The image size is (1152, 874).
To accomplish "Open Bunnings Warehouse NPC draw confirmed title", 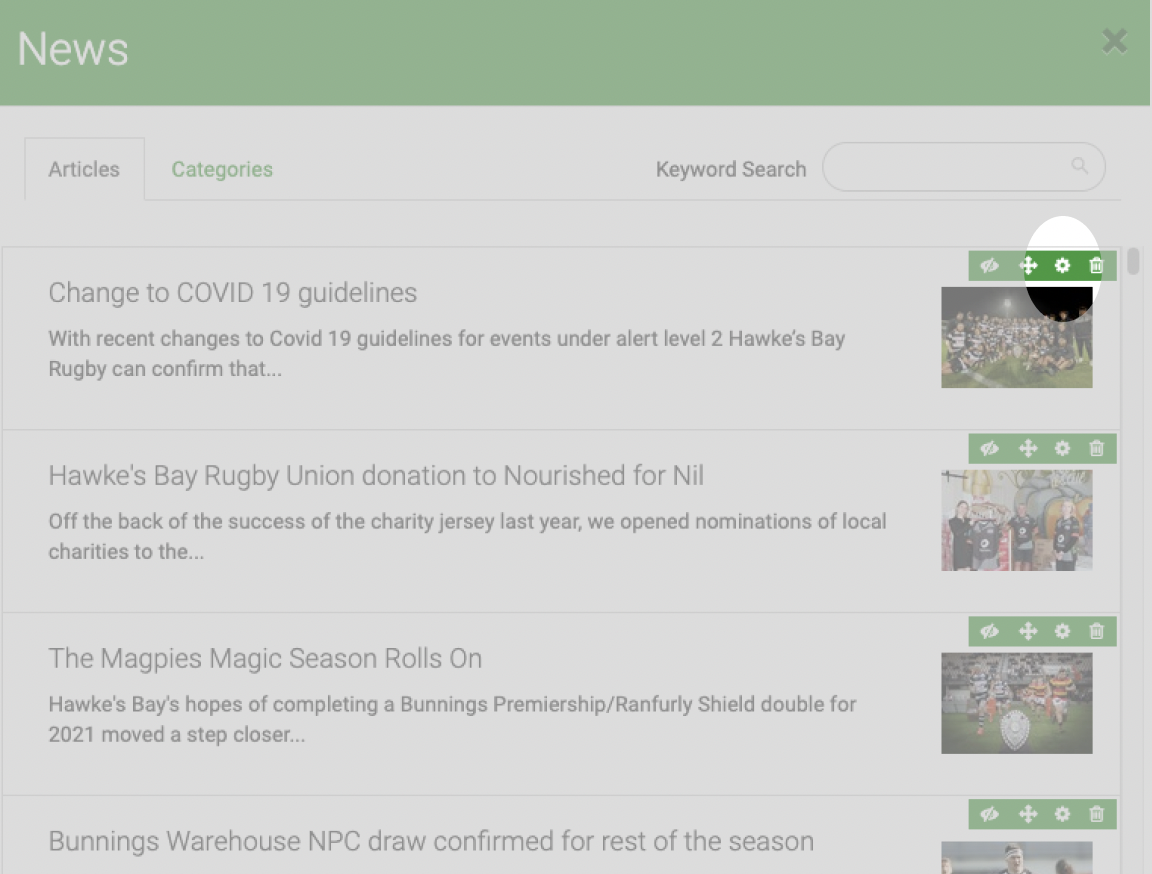I will click(431, 842).
